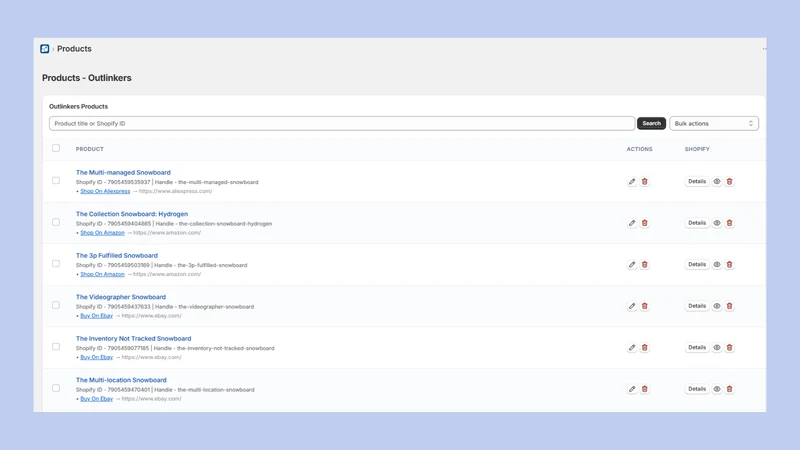View Collection Snowboard: Hydrogen via eye icon
This screenshot has width=800, height=450.
pos(717,223)
